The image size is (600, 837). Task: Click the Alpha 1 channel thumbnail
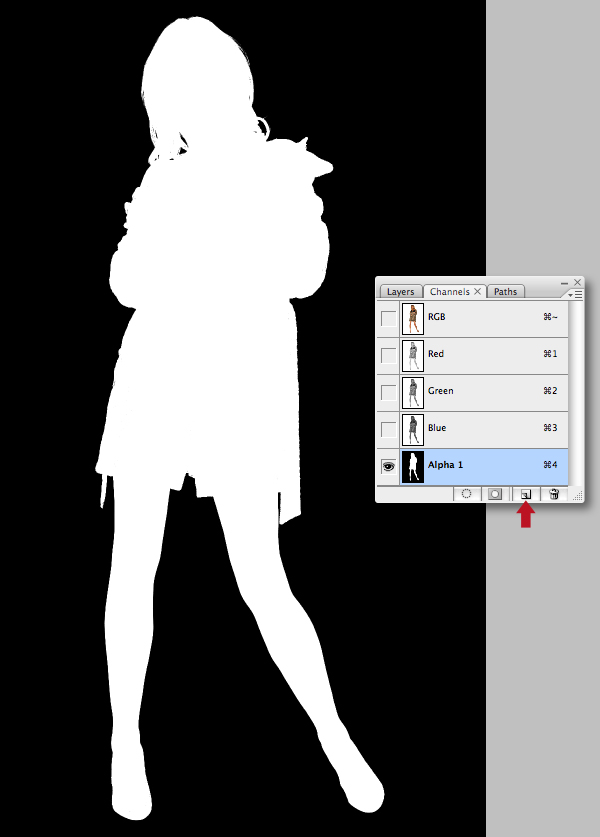[x=413, y=467]
